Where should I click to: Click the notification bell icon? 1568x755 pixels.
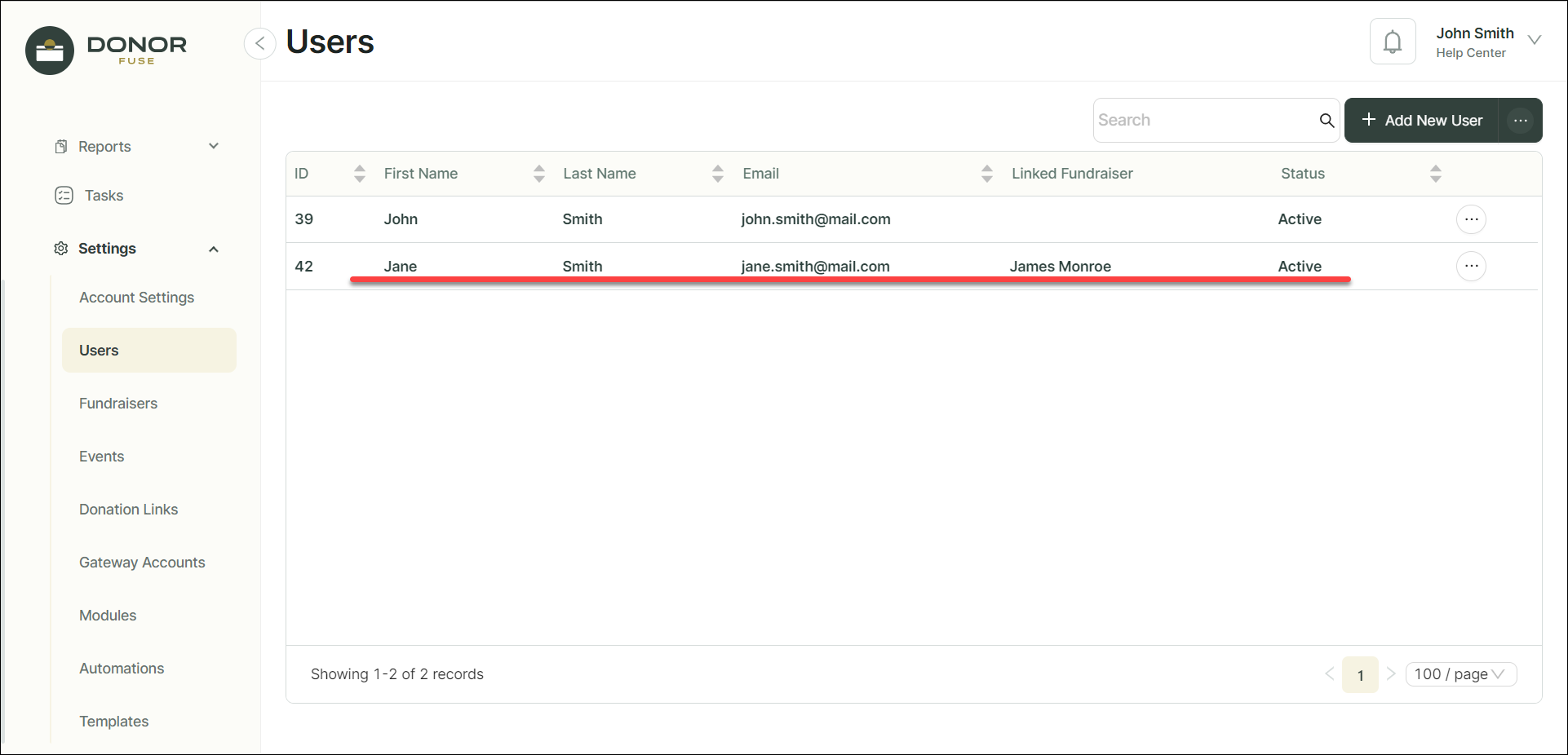pyautogui.click(x=1392, y=42)
